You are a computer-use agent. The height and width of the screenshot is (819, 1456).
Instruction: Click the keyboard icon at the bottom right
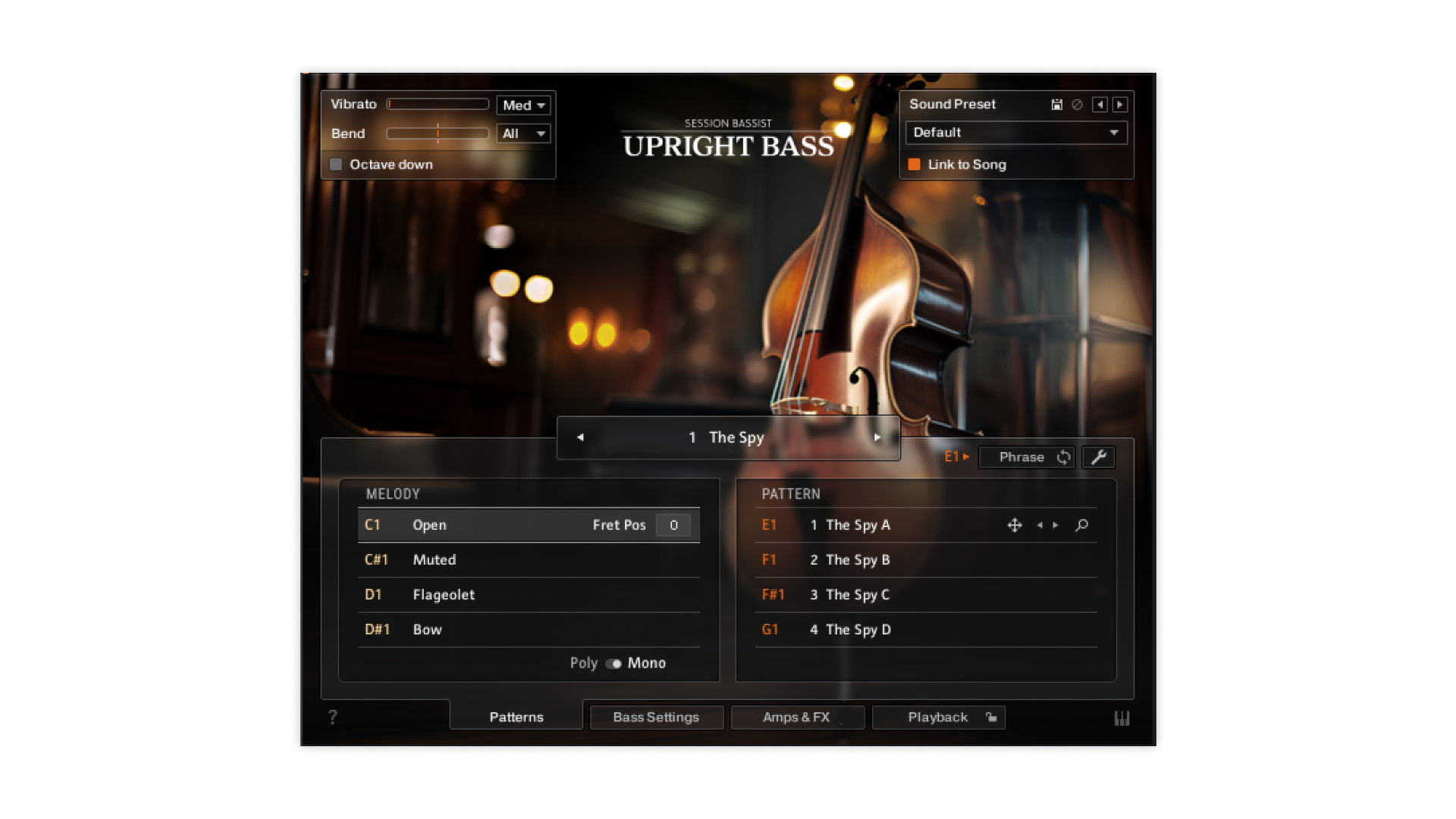[x=1122, y=717]
